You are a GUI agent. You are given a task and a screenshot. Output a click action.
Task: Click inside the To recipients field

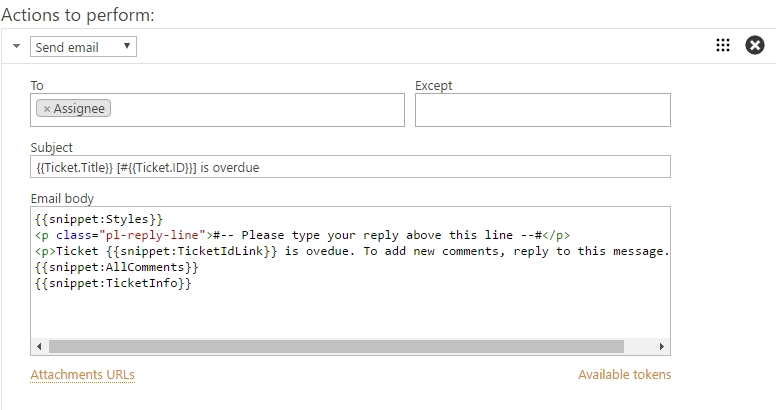tap(217, 110)
